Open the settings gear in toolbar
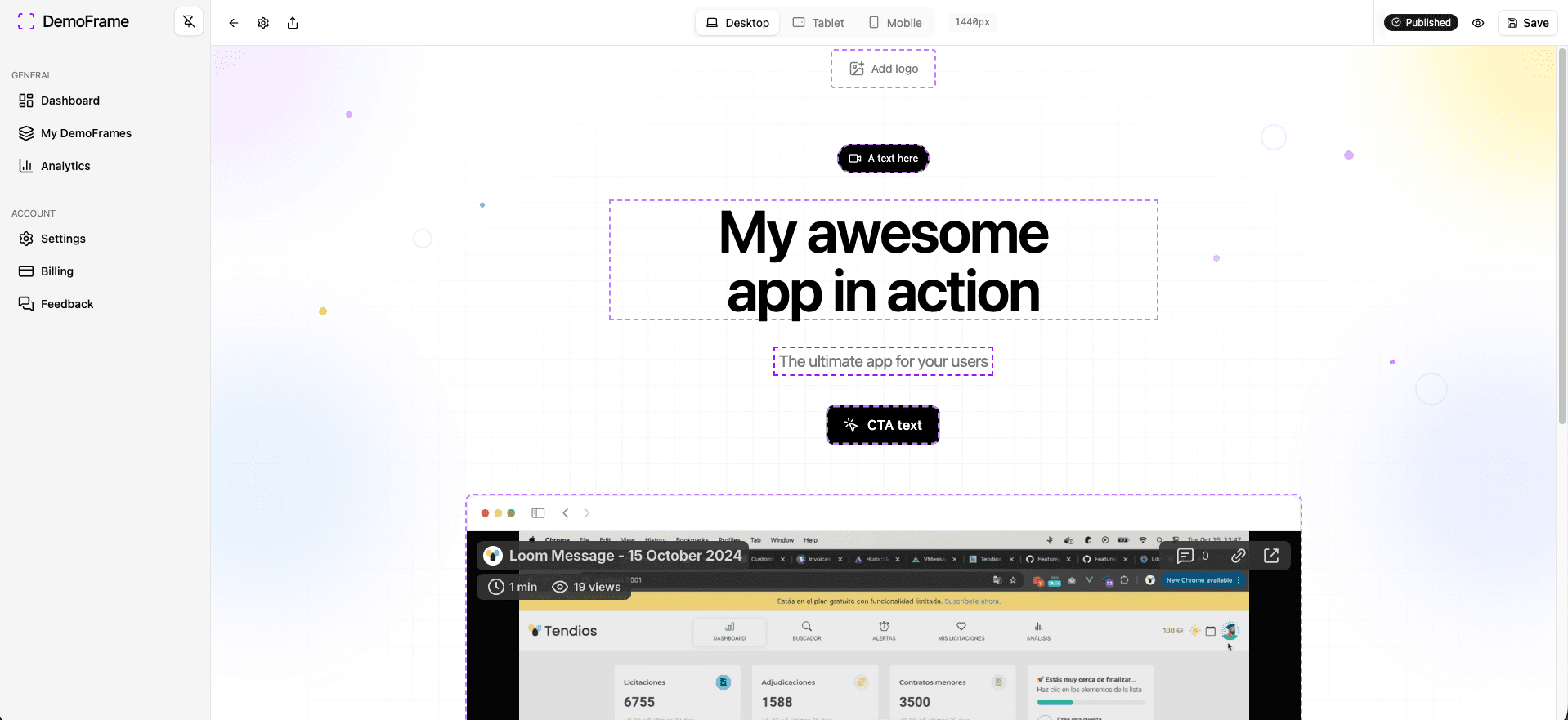 263,23
